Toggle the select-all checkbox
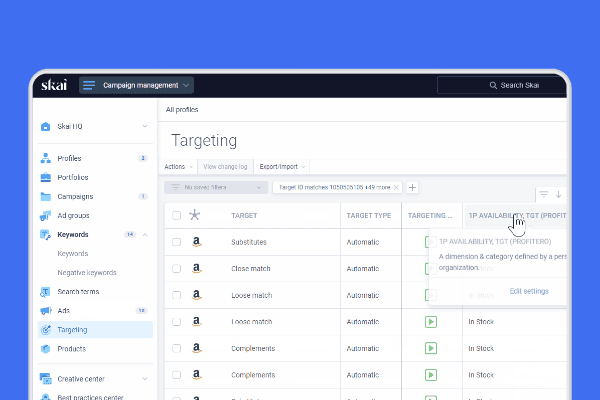600x400 pixels. coord(176,216)
